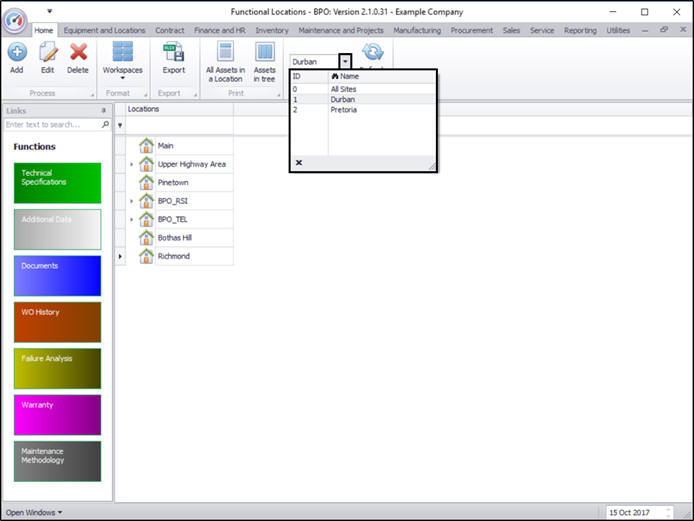Open the Documents tile
This screenshot has height=521, width=694.
click(58, 276)
